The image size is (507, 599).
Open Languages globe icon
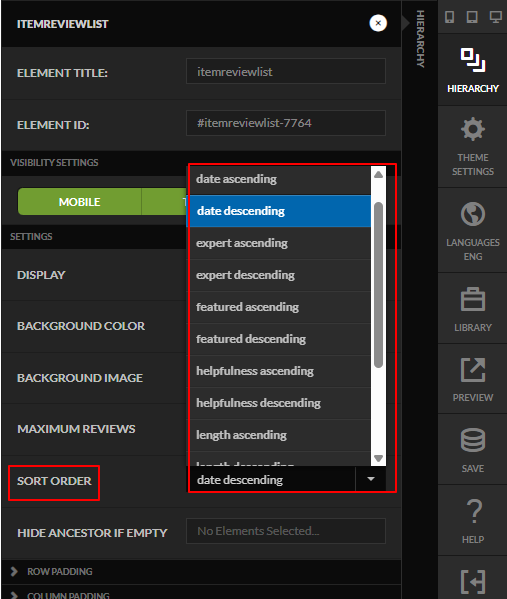coord(473,214)
